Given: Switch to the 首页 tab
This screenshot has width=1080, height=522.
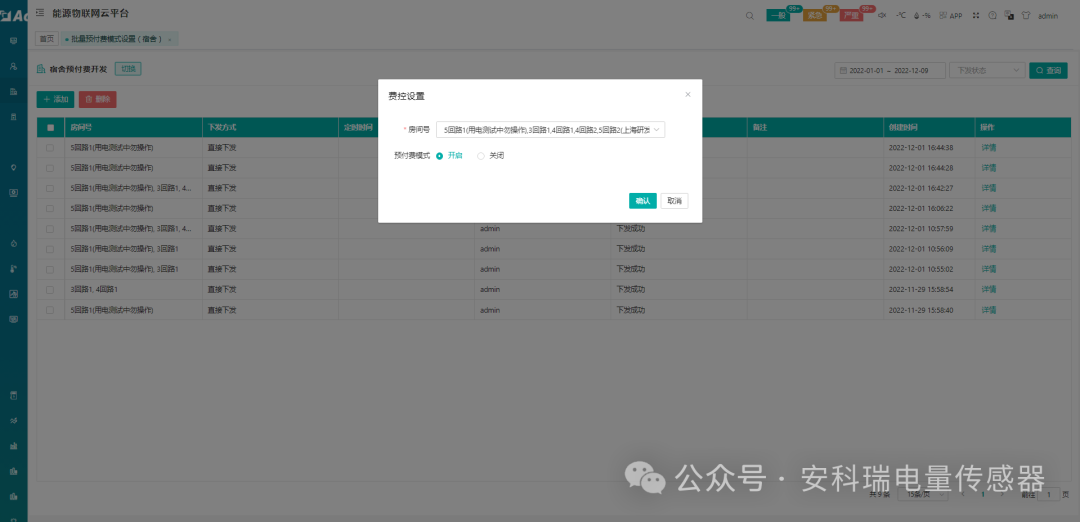Looking at the screenshot, I should (x=47, y=39).
